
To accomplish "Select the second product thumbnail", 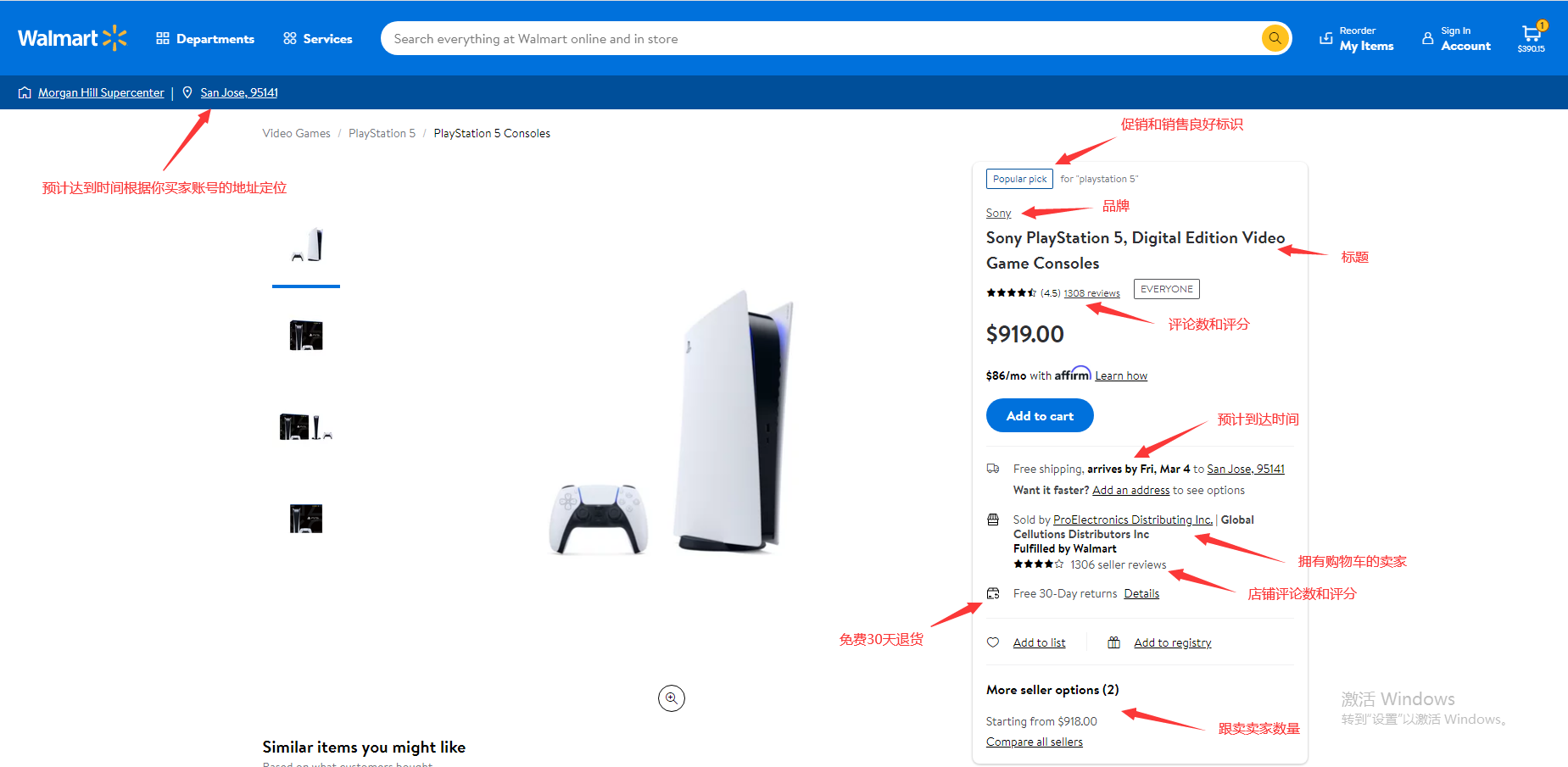I will pos(305,336).
